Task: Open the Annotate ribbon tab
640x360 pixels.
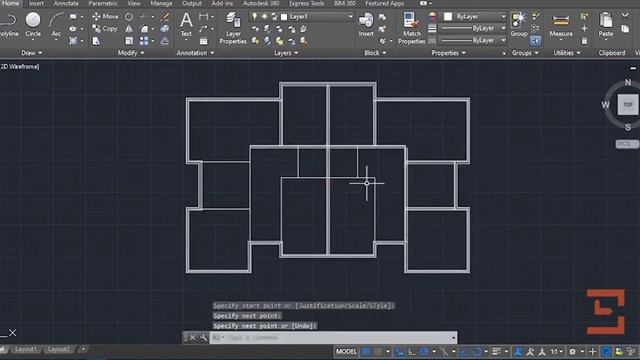Action: [x=66, y=3]
